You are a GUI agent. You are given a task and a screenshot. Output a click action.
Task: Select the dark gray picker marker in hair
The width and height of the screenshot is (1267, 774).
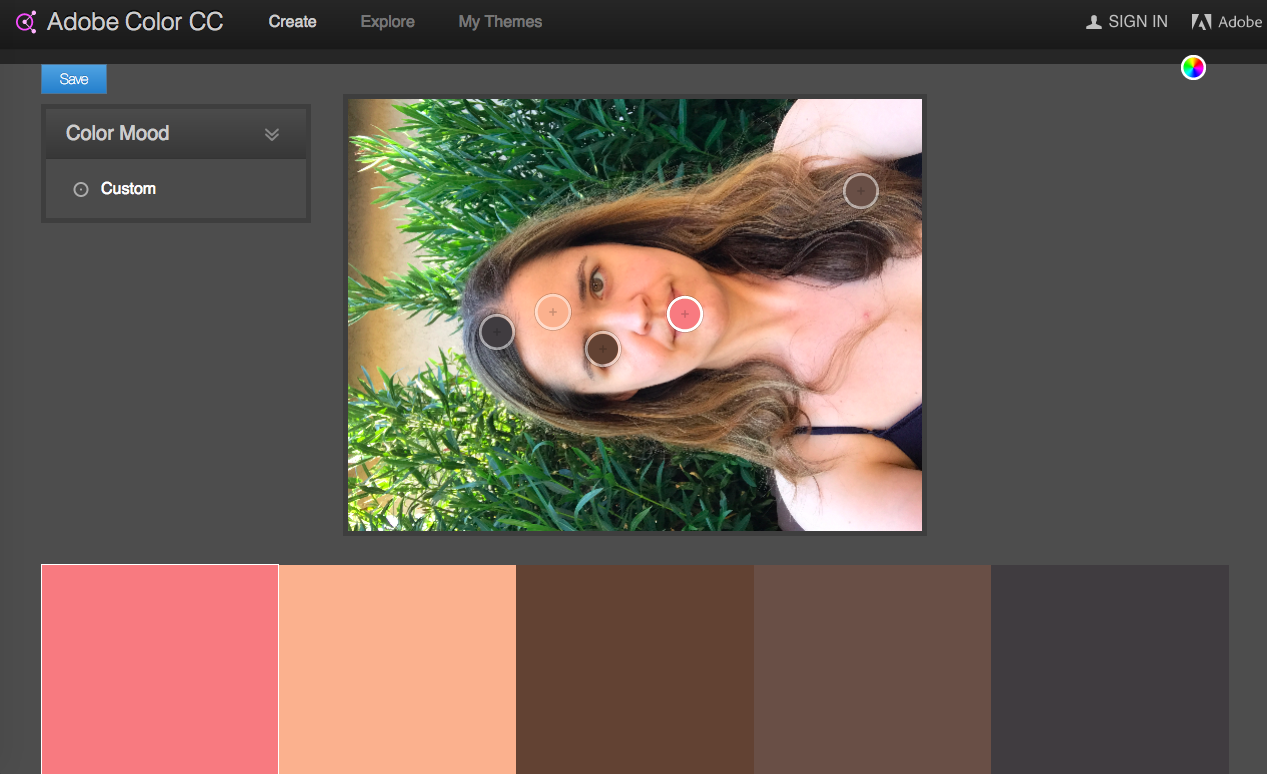coord(497,331)
